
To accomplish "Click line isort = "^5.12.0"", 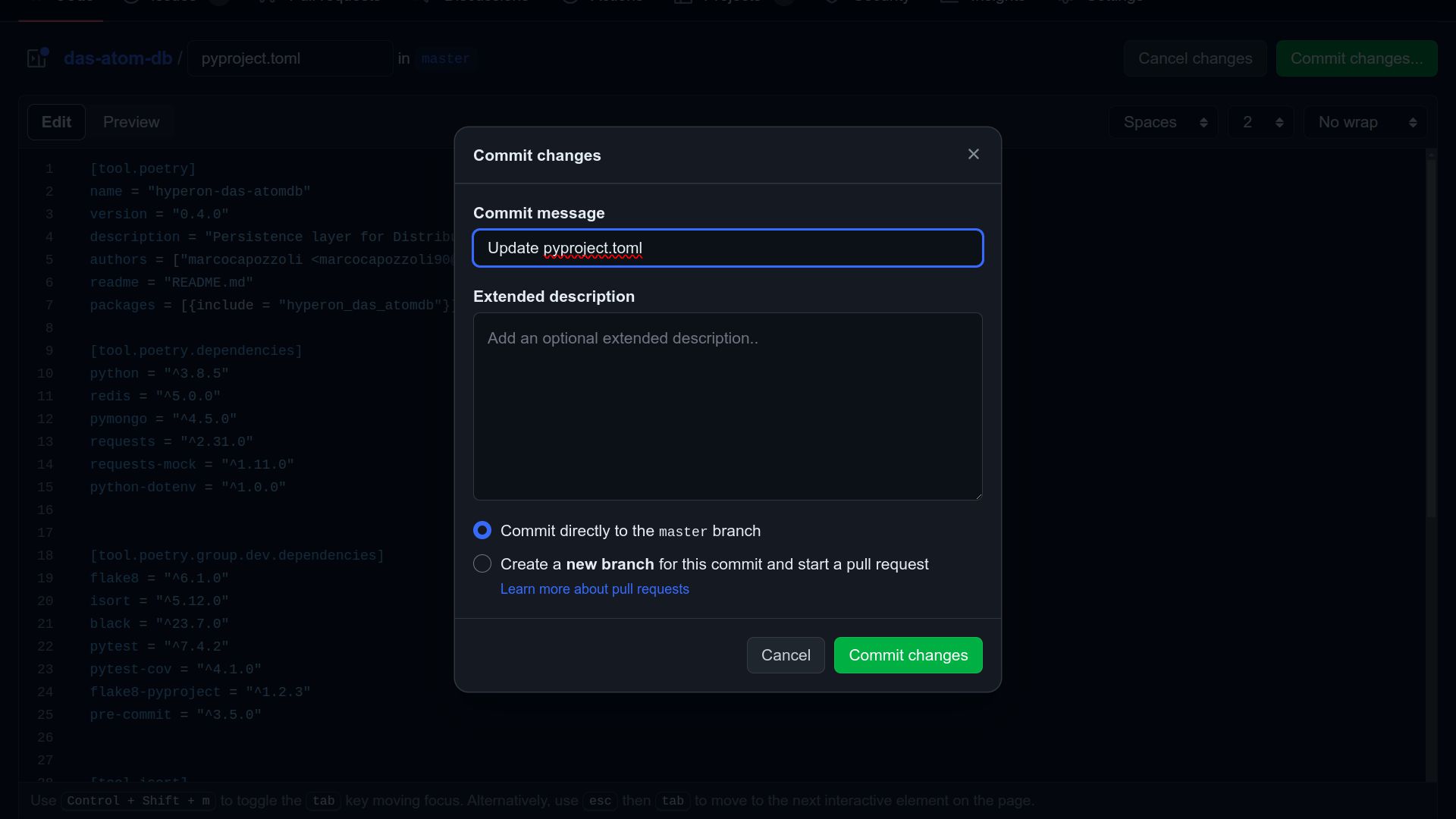I will [x=159, y=601].
